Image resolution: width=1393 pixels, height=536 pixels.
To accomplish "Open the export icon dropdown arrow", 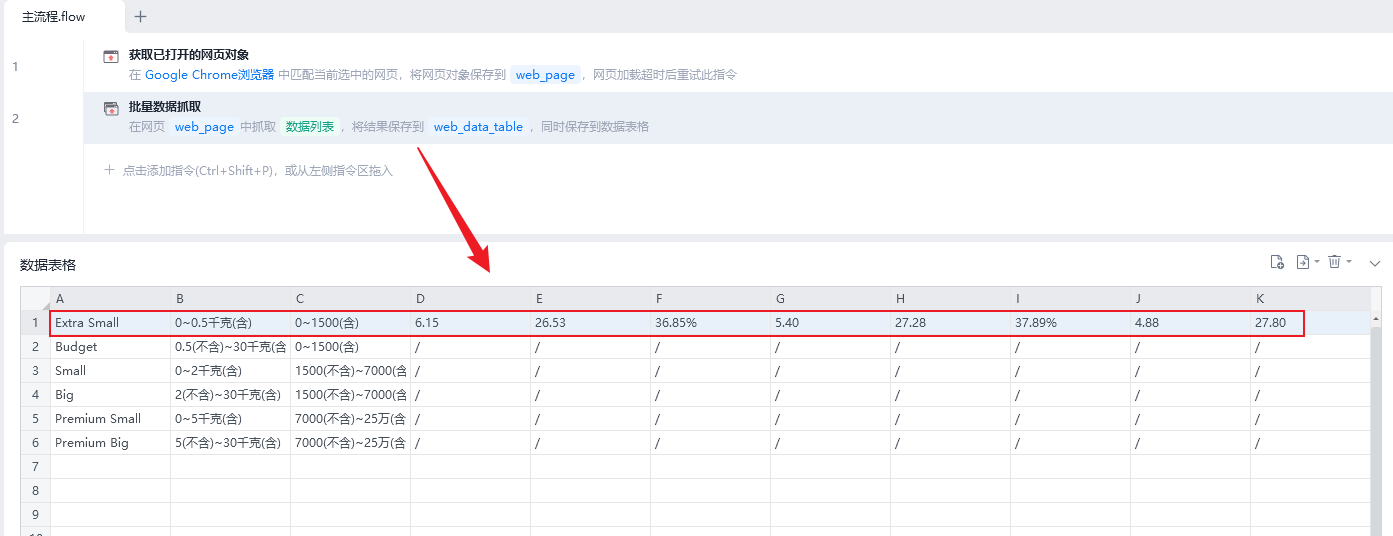I will click(x=1317, y=262).
